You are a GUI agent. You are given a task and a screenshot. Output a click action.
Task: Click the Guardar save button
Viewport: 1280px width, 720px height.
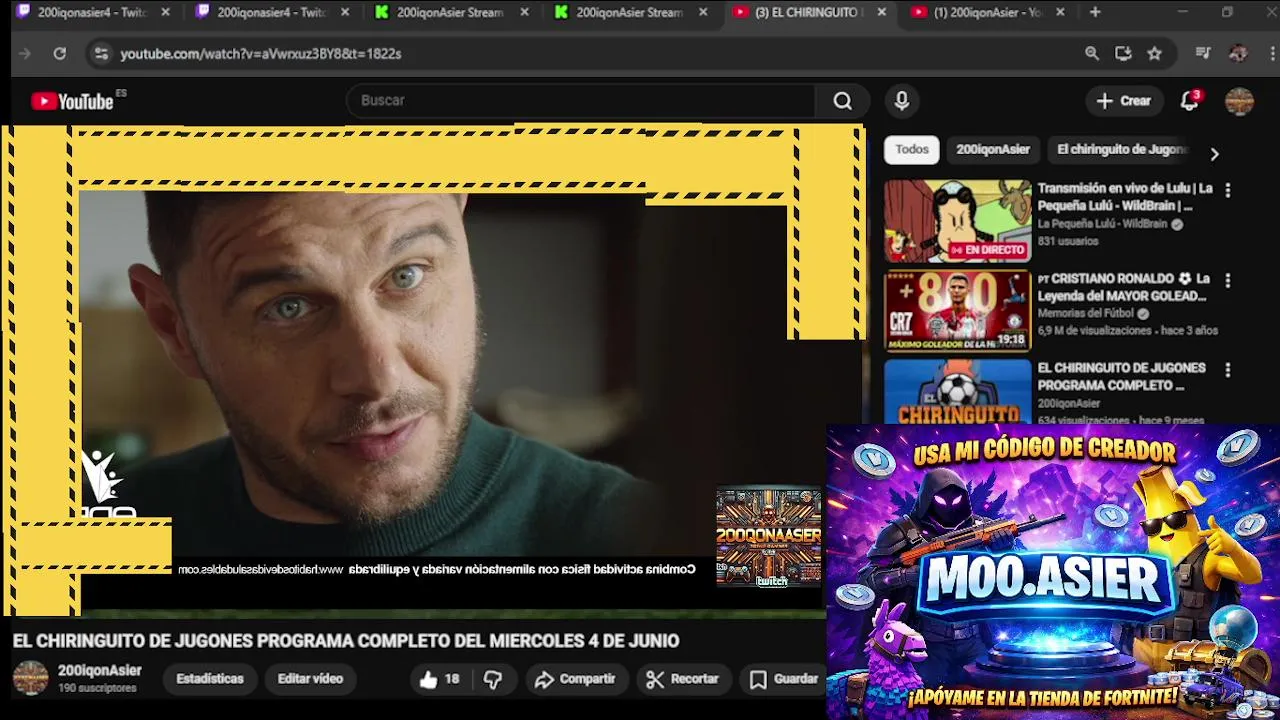tap(784, 679)
